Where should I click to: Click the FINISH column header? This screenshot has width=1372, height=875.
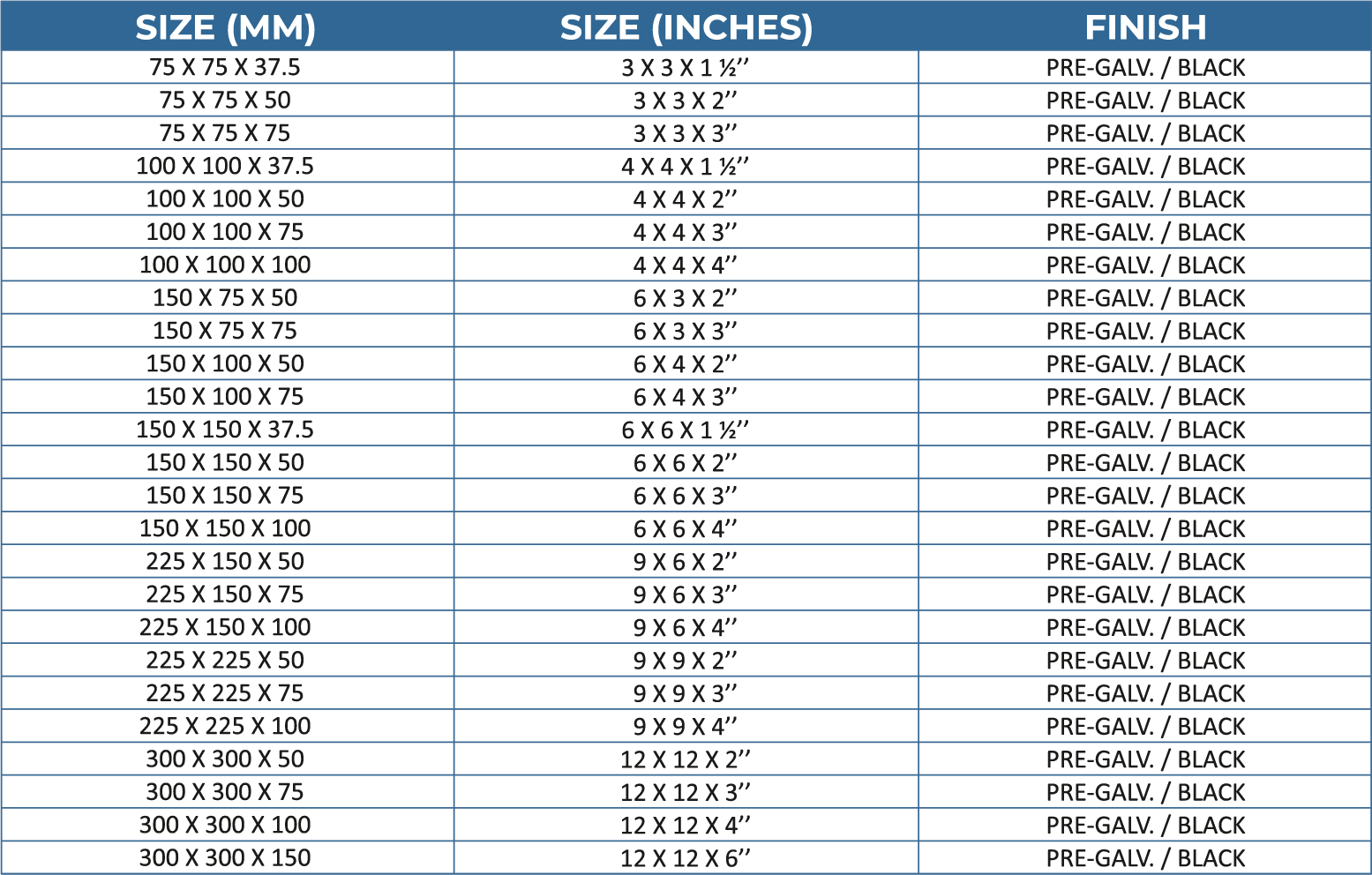1145,27
